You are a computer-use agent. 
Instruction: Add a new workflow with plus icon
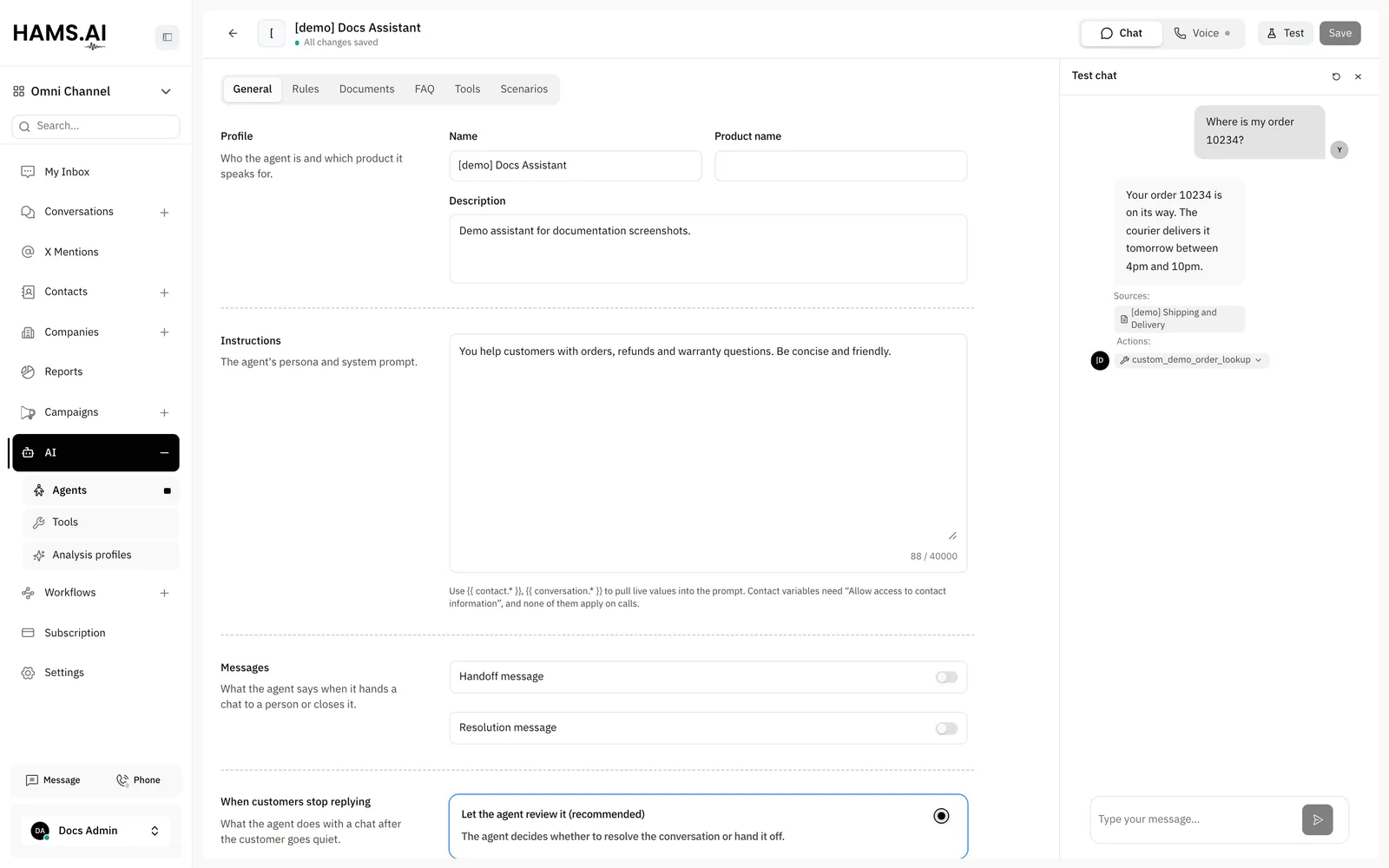[x=164, y=594]
